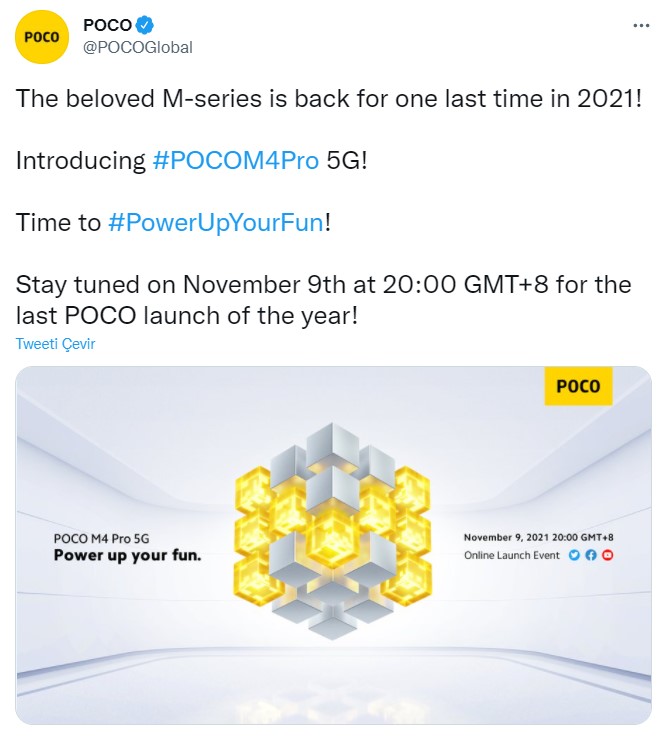Click the 'POCO M4 Pro 5G' banner caption

coord(102,539)
